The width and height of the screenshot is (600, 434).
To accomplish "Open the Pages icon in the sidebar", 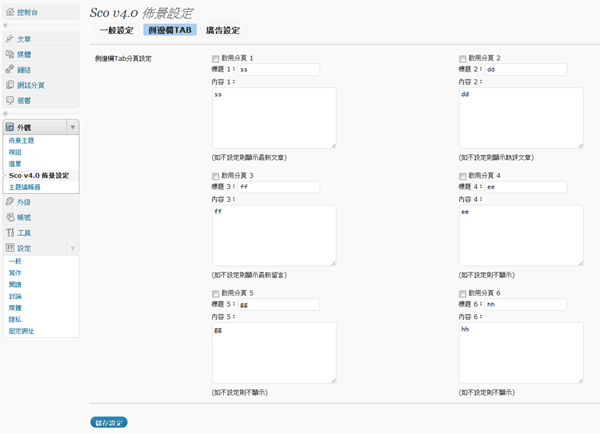I will 10,85.
